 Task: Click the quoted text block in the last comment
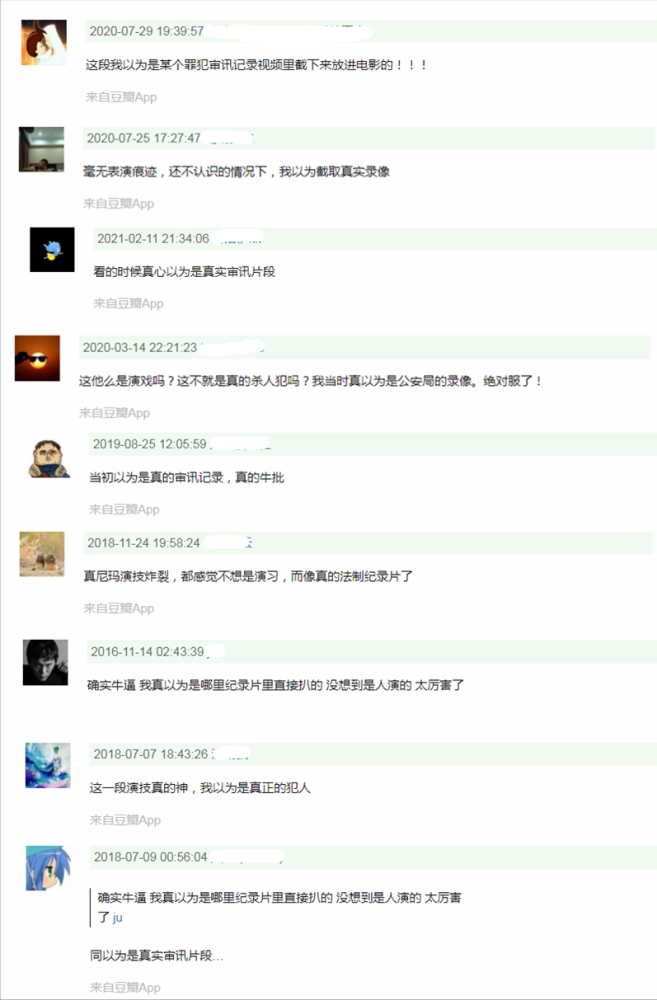[x=276, y=908]
